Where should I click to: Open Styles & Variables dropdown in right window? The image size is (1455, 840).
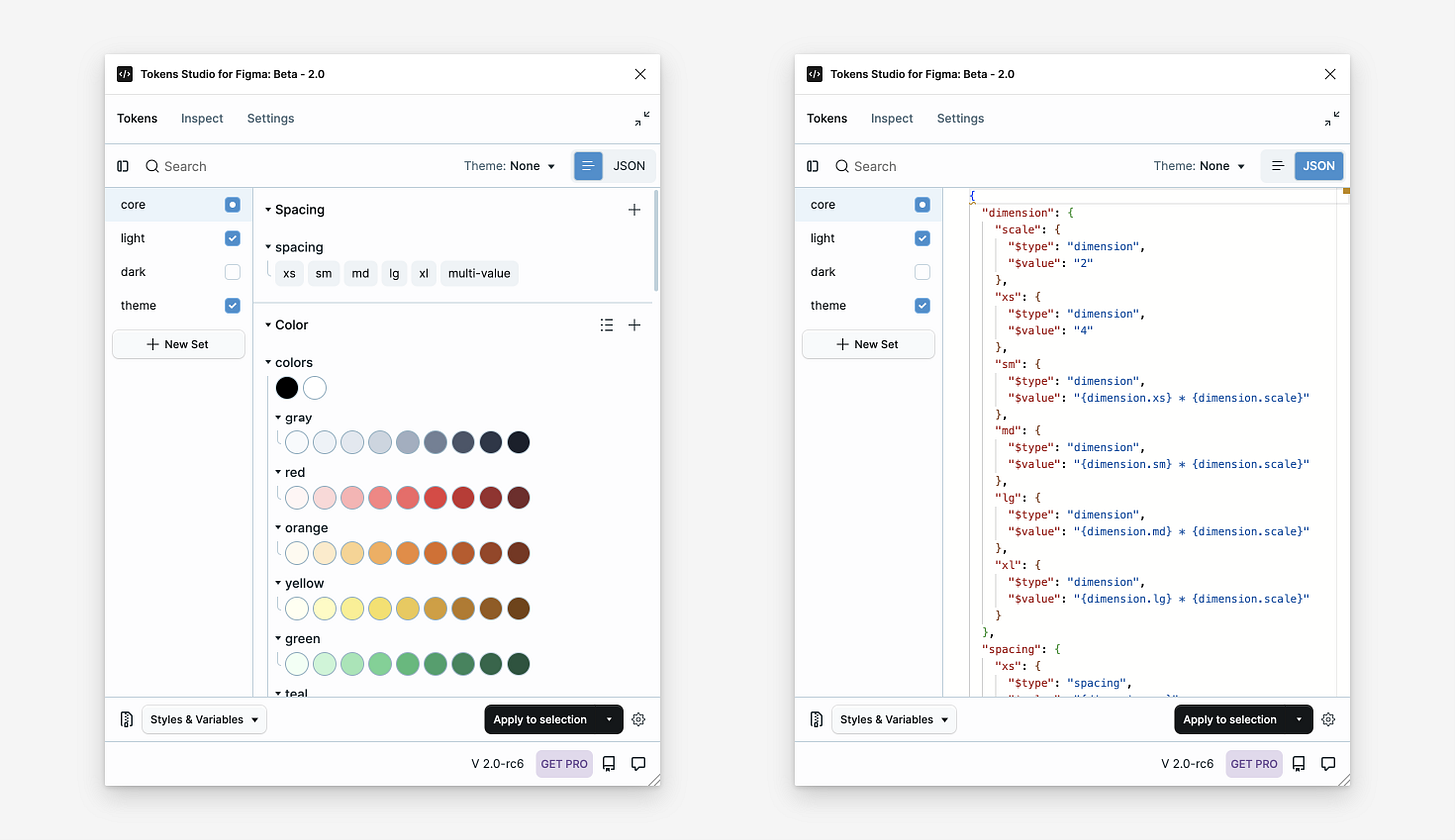[894, 719]
